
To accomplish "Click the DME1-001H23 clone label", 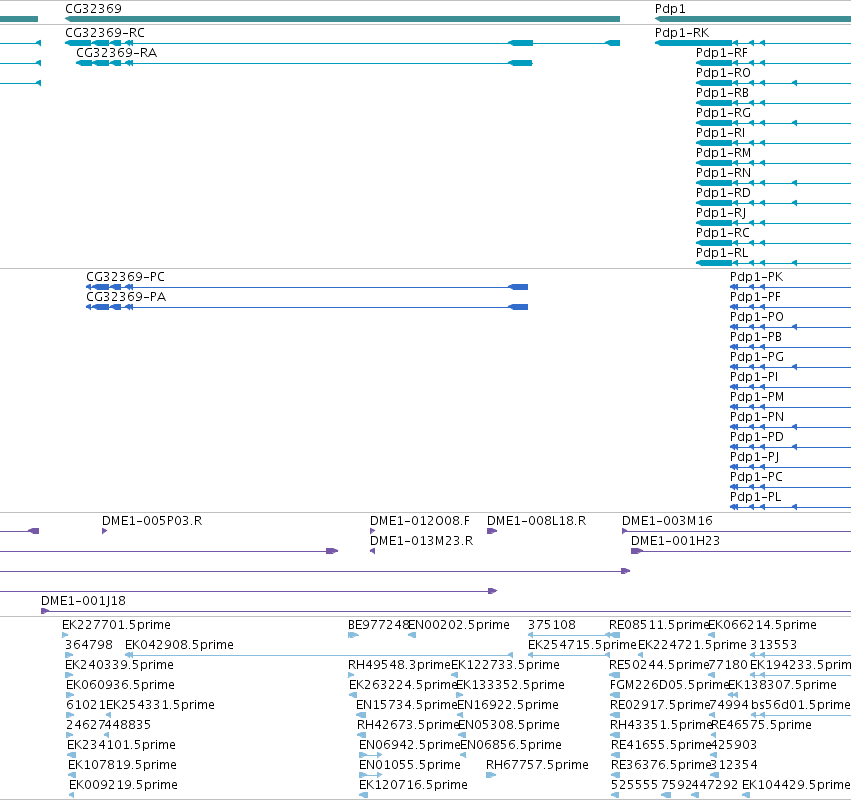I will pyautogui.click(x=675, y=541).
